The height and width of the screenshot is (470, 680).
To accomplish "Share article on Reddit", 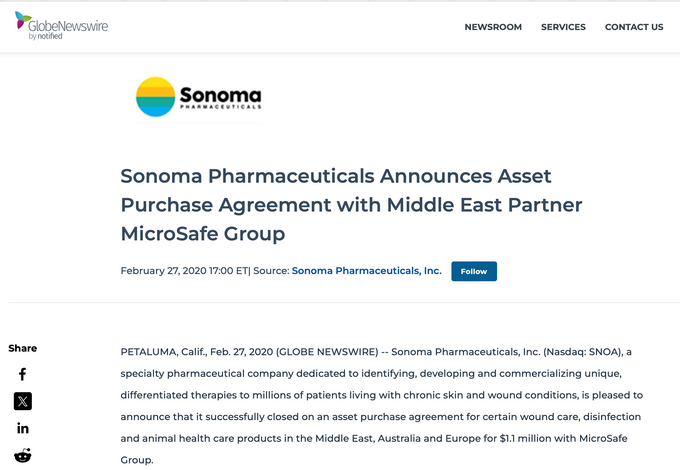I will click(x=22, y=455).
